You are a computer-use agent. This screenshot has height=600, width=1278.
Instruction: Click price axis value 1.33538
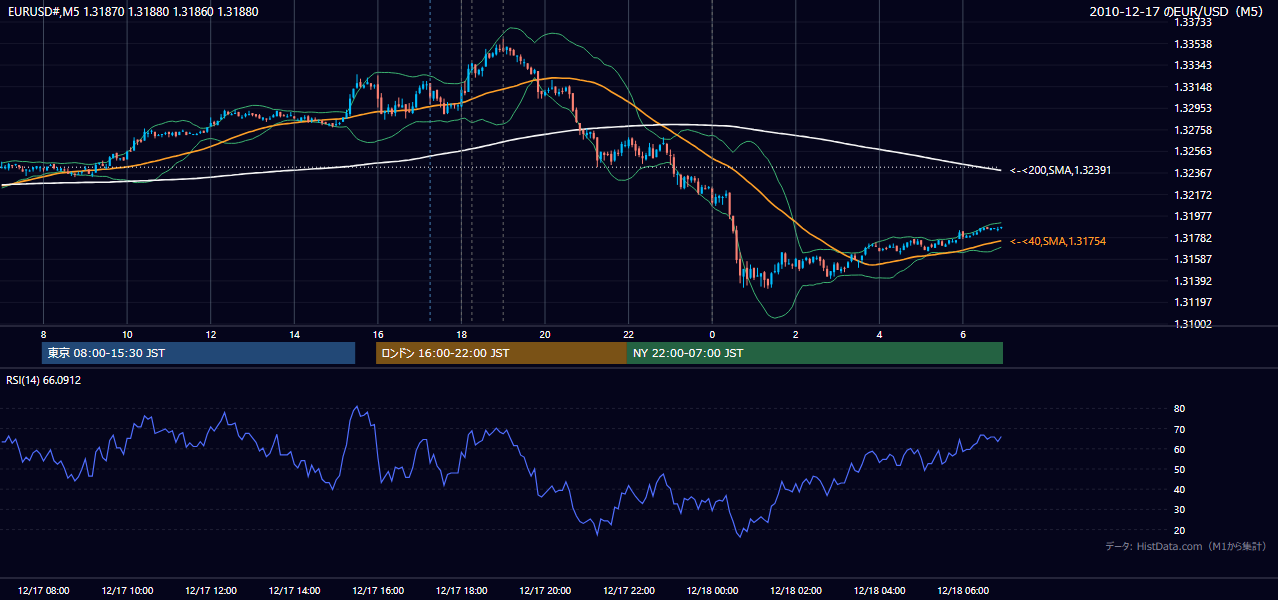[1192, 44]
